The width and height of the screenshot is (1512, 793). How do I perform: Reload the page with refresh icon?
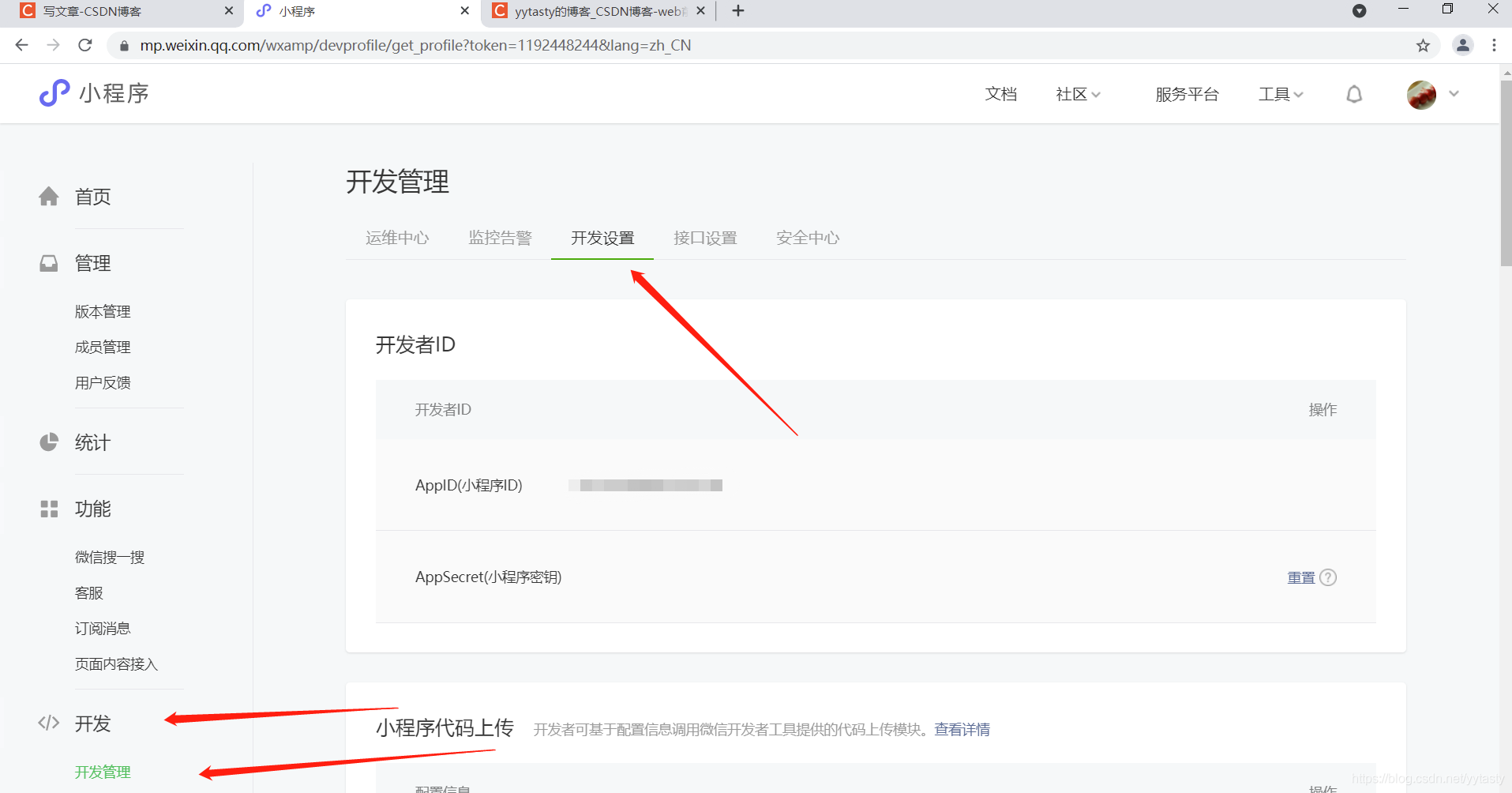pos(85,45)
